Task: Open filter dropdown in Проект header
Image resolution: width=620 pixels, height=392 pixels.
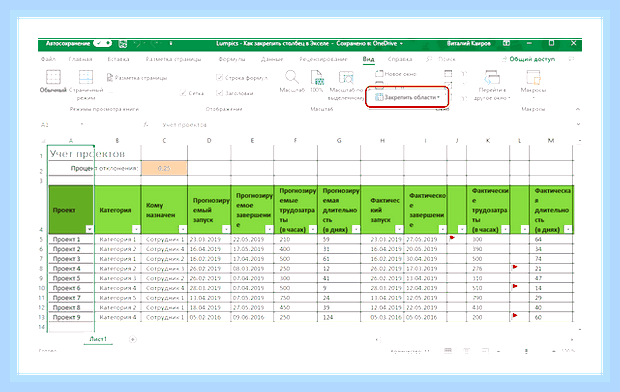Action: [89, 229]
